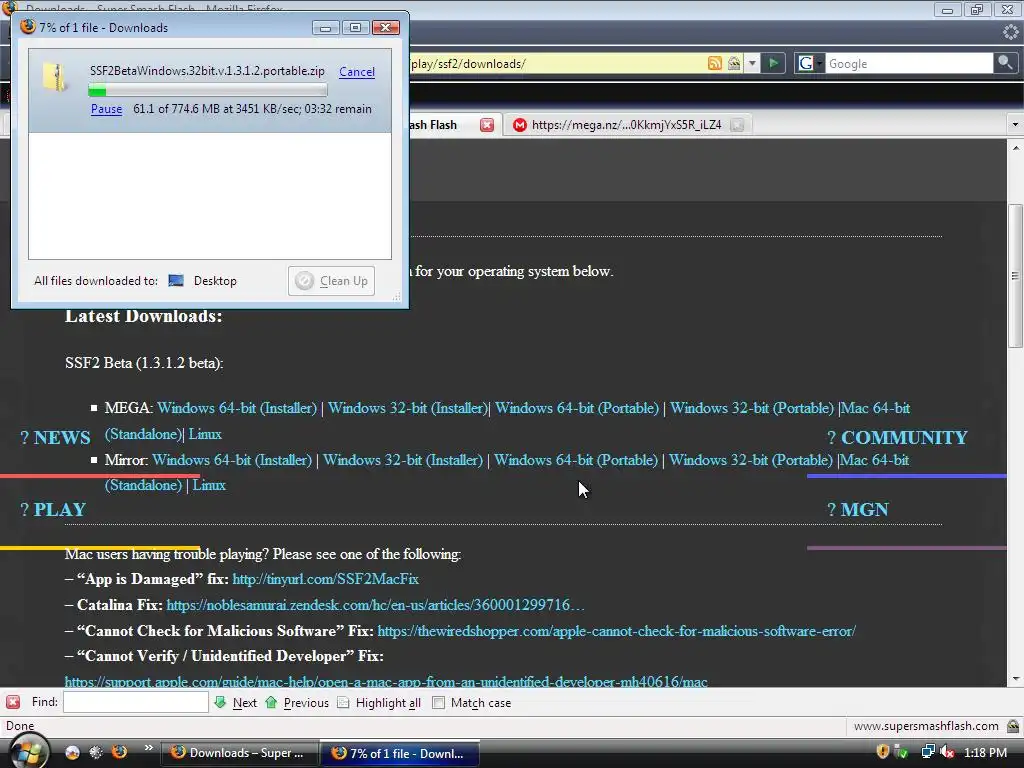1024x768 pixels.
Task: Open the Catalina Fix zendesk link
Action: (375, 605)
